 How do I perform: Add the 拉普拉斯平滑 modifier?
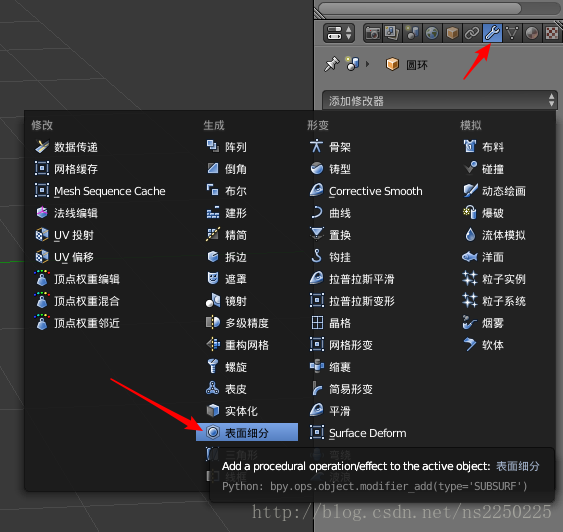(x=352, y=279)
